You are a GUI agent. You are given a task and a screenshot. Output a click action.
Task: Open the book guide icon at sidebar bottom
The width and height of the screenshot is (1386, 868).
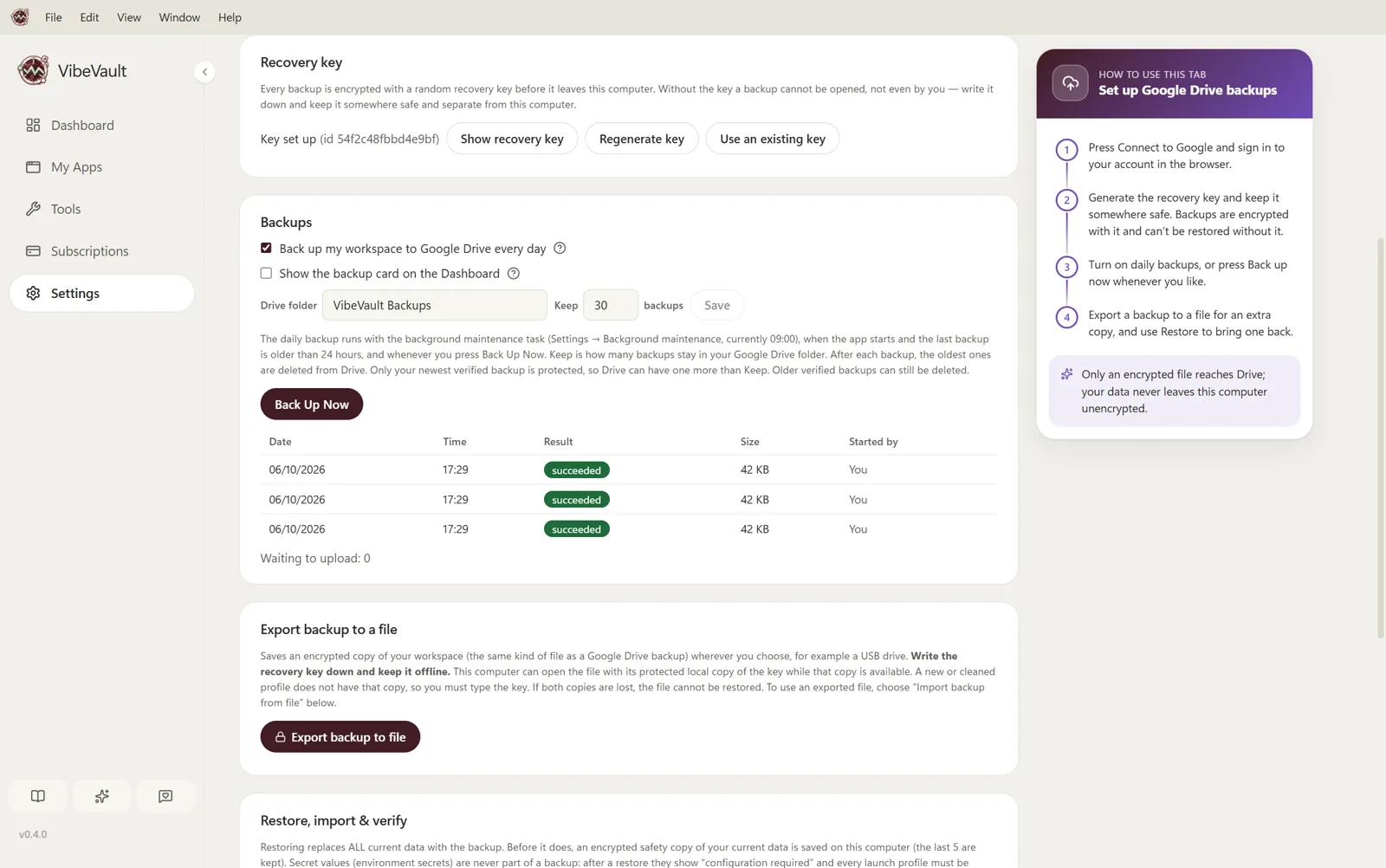pos(38,796)
